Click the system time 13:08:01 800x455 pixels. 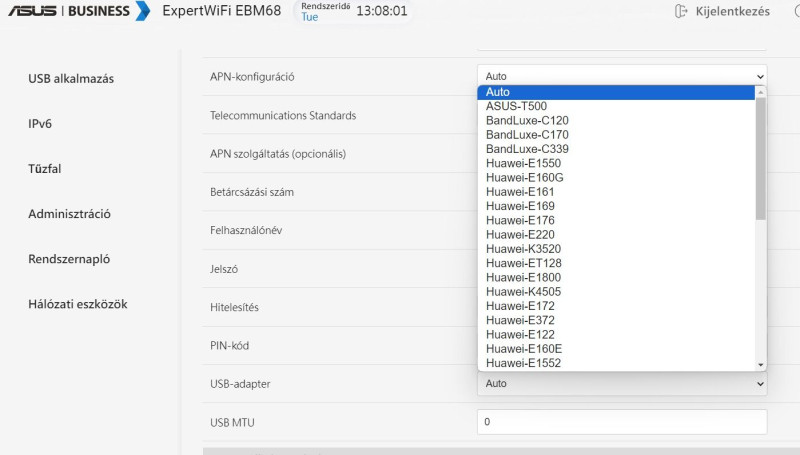pyautogui.click(x=382, y=11)
